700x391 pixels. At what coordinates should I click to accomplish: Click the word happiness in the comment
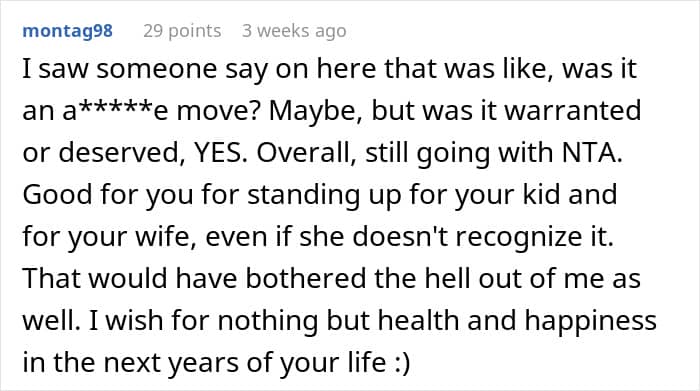coord(590,320)
